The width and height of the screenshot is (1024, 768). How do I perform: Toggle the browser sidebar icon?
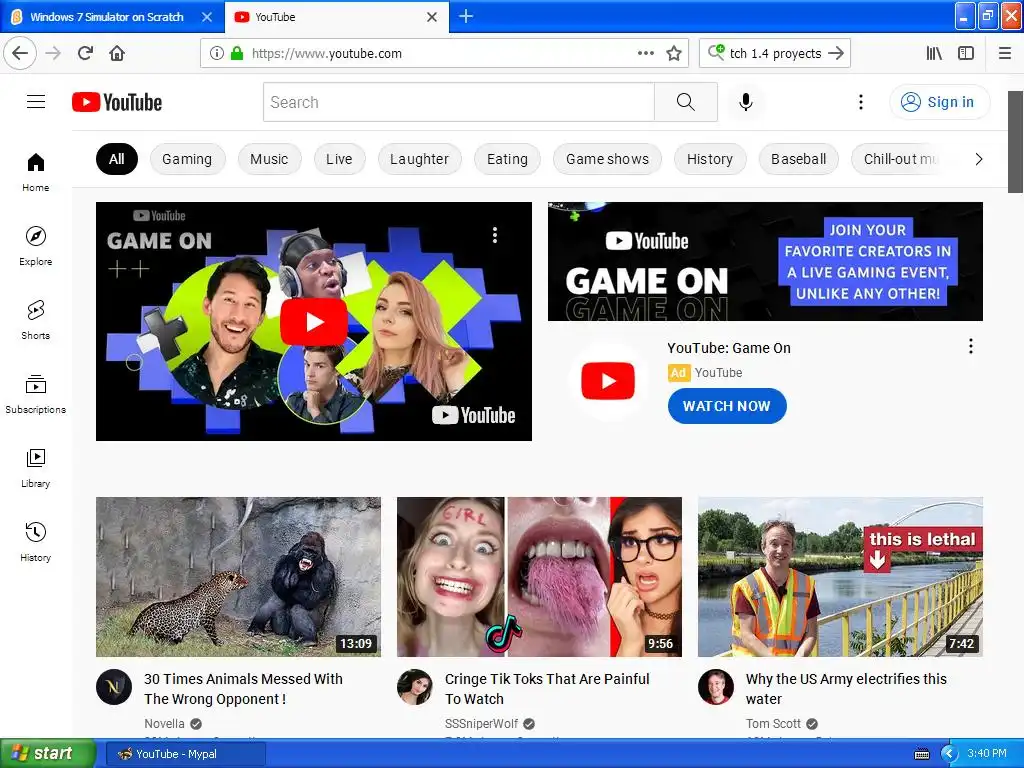click(966, 54)
